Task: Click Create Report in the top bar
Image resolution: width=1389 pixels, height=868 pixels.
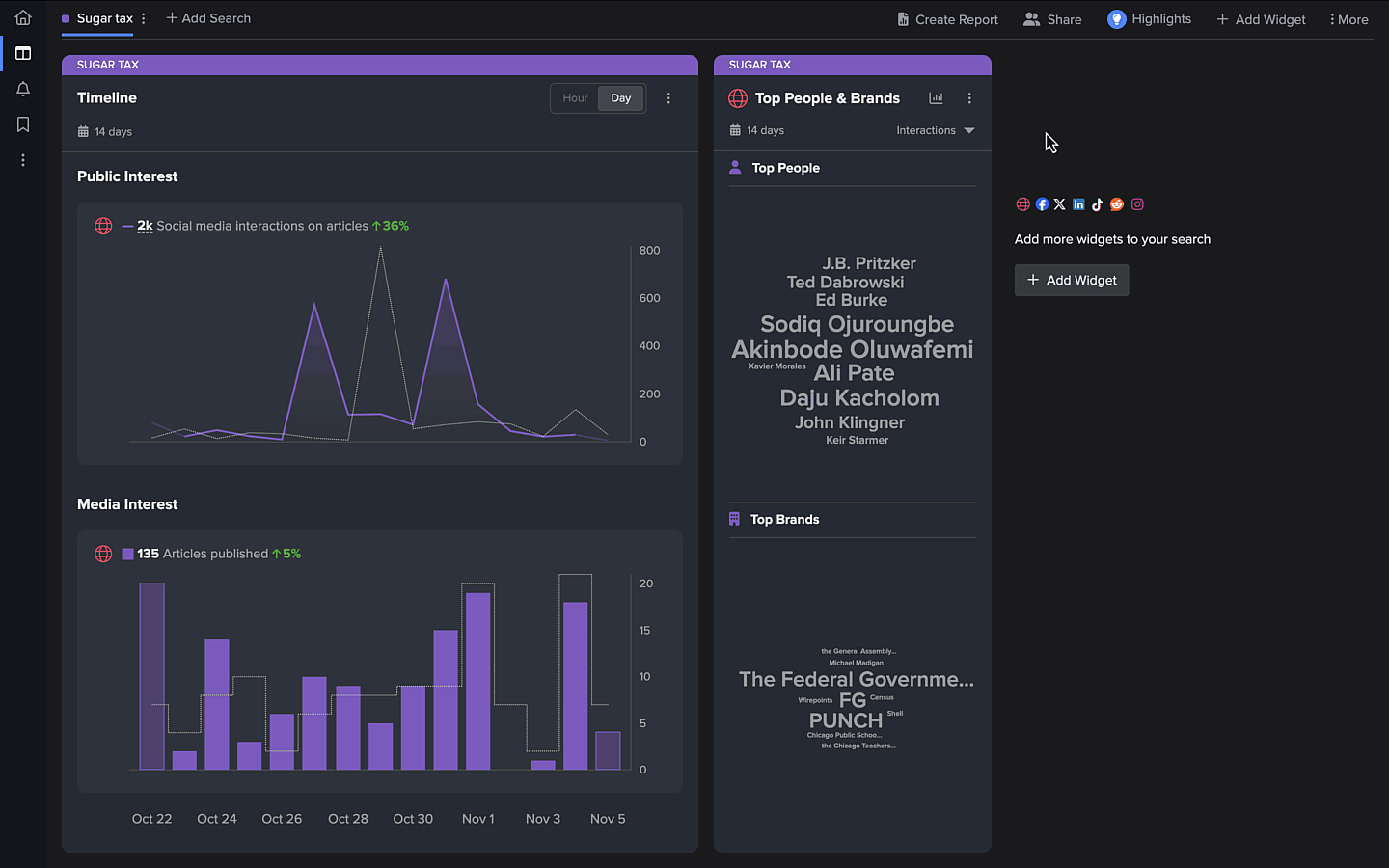Action: [x=947, y=18]
